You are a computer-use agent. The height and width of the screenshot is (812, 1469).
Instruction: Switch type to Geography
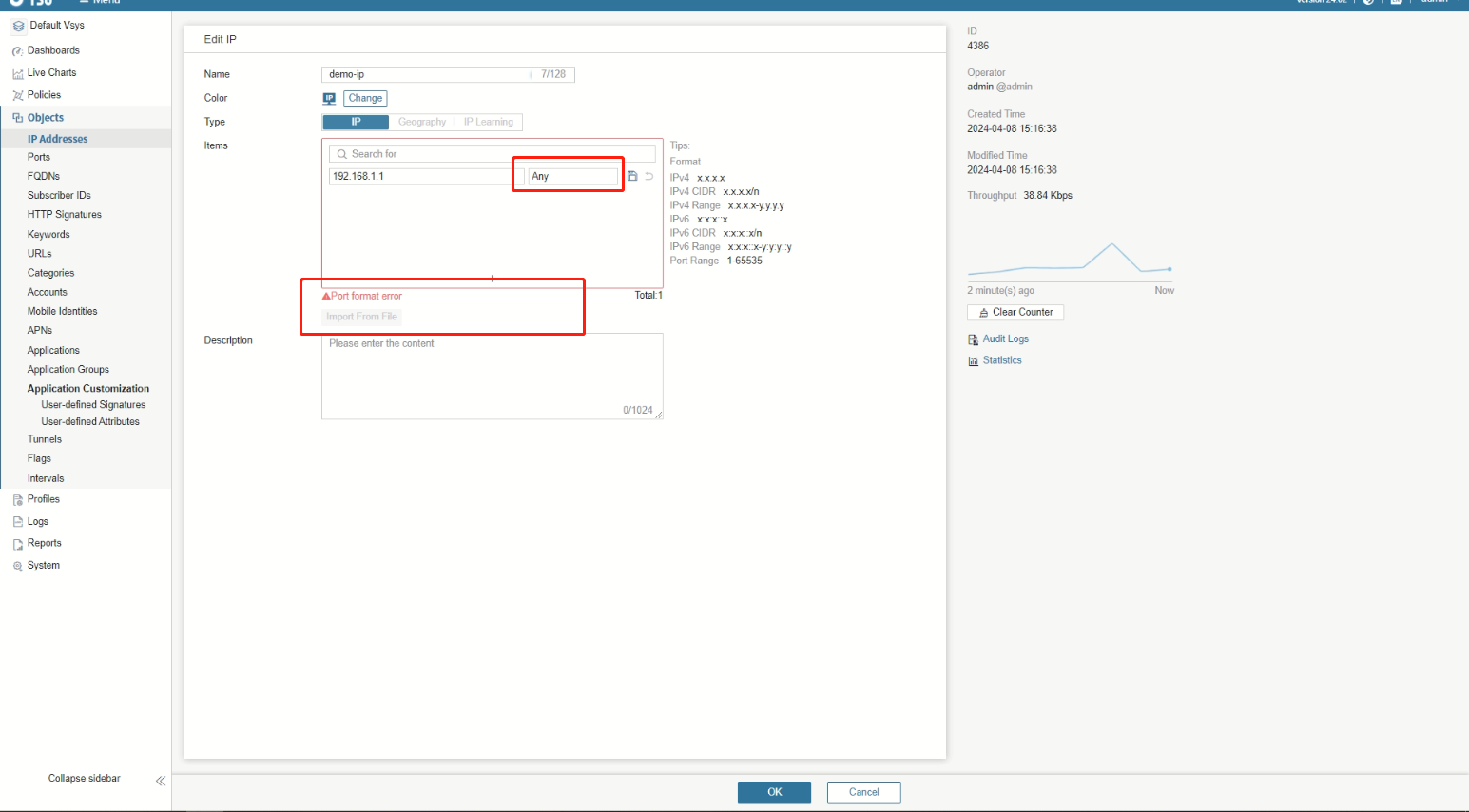(x=421, y=122)
